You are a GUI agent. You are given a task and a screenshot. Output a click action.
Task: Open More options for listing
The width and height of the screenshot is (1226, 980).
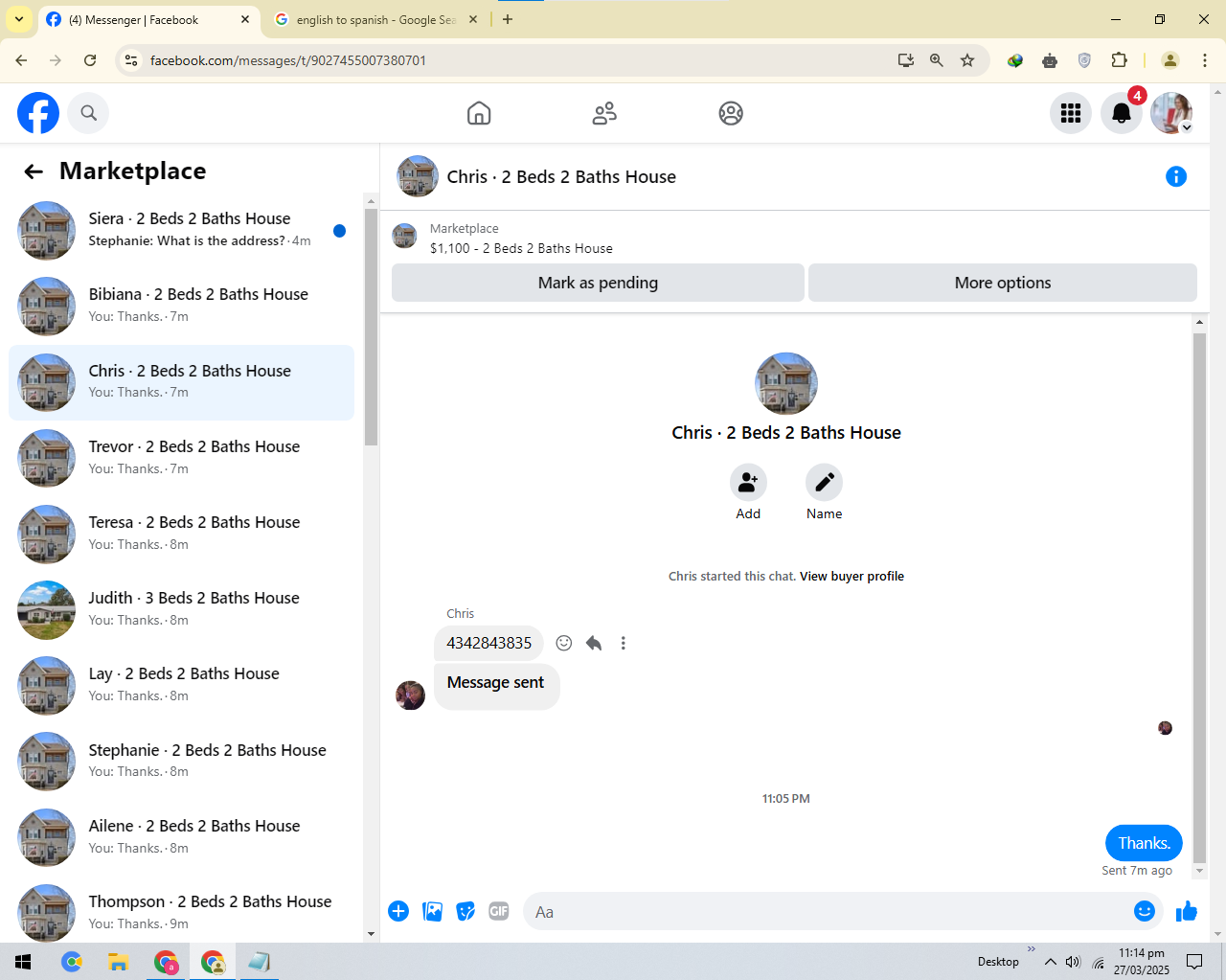tap(1003, 283)
